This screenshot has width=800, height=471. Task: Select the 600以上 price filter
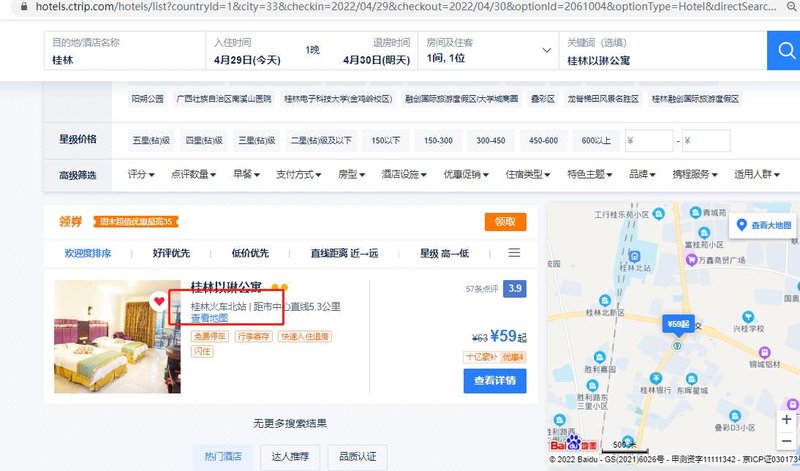[596, 140]
